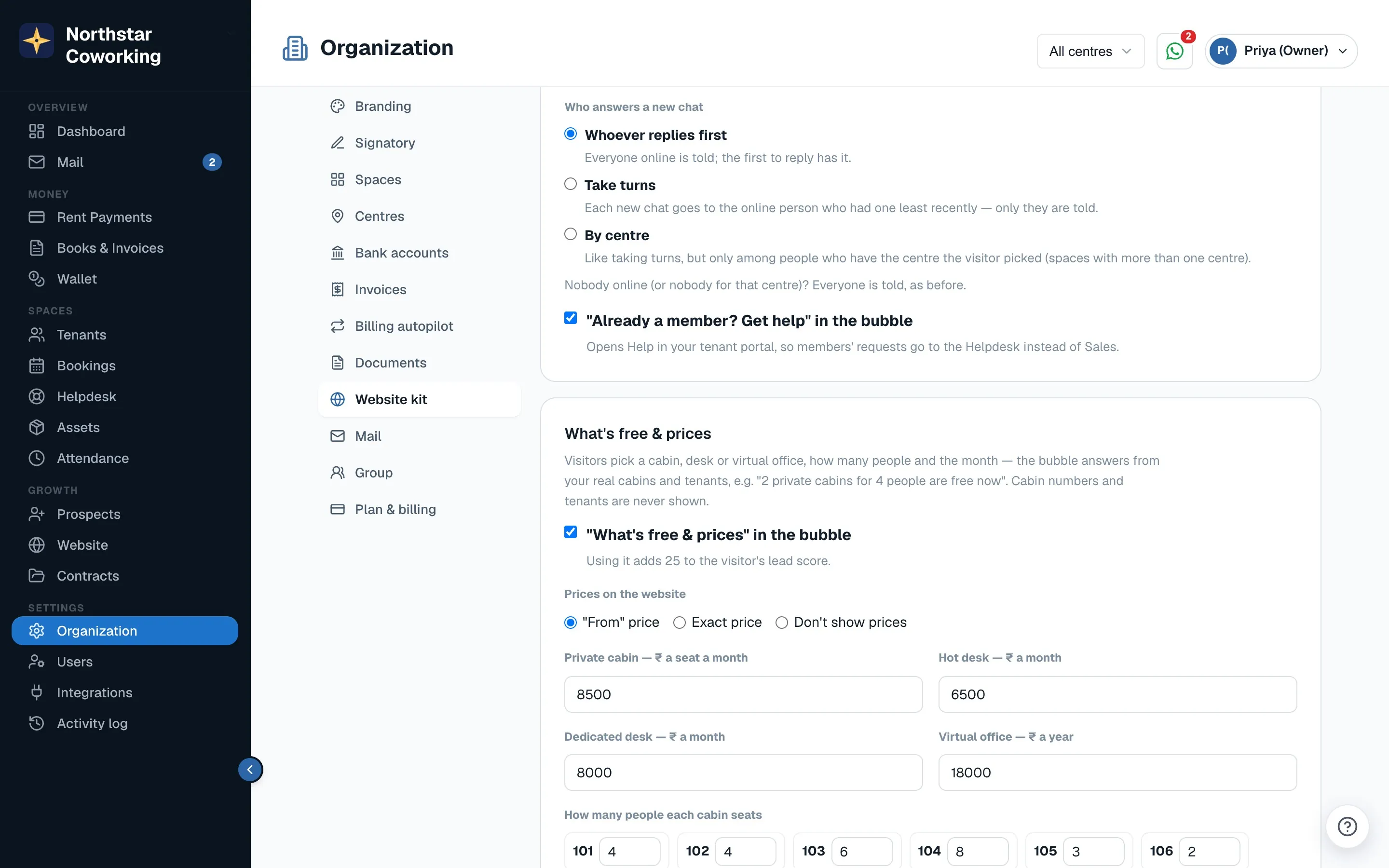Click the Hot desk price field
The height and width of the screenshot is (868, 1389).
tap(1117, 694)
